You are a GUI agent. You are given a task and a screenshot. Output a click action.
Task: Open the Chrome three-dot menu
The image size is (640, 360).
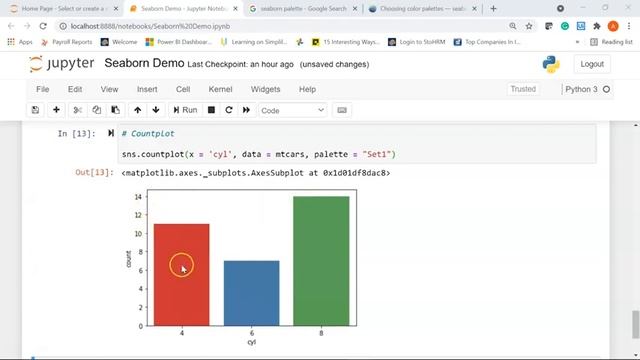click(x=629, y=26)
